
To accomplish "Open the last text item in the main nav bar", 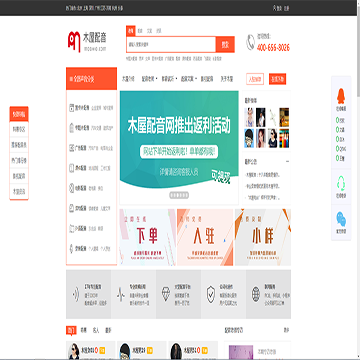I will tap(227, 79).
